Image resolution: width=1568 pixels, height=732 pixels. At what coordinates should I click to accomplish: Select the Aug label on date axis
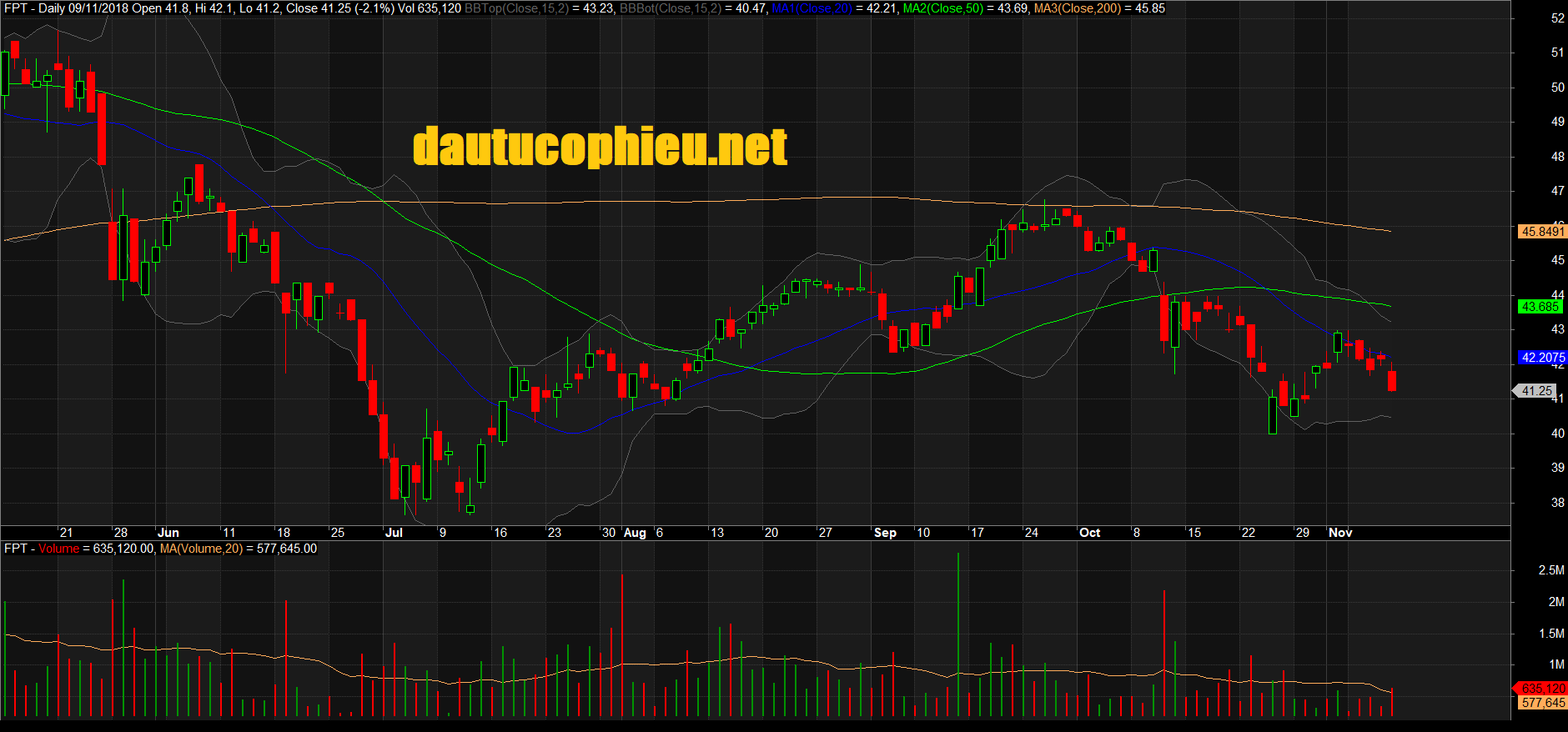coord(635,533)
